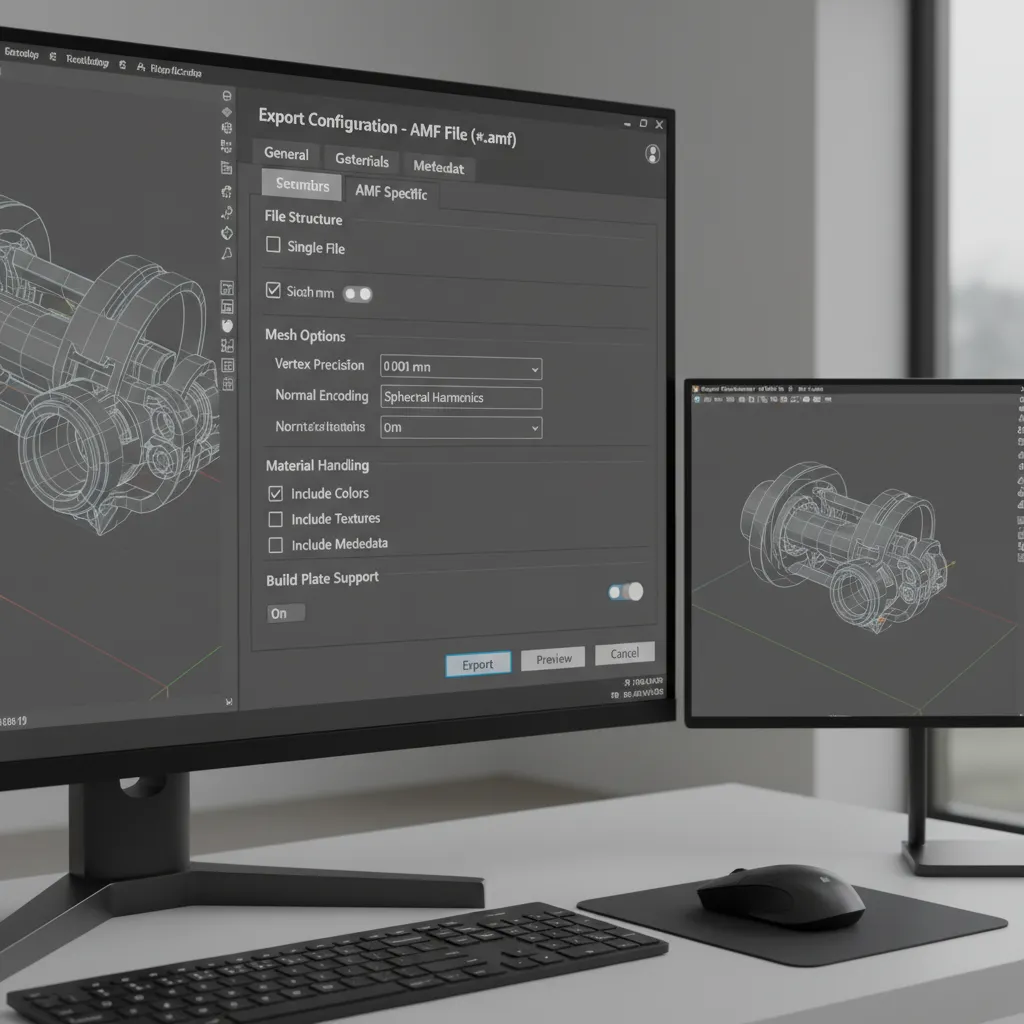Open the Norntals Iterations dropdown showing 0m
This screenshot has width=1024, height=1024.
[x=461, y=428]
